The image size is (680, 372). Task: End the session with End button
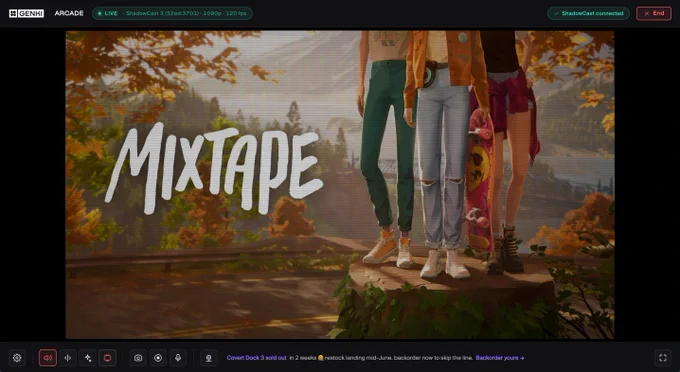654,13
